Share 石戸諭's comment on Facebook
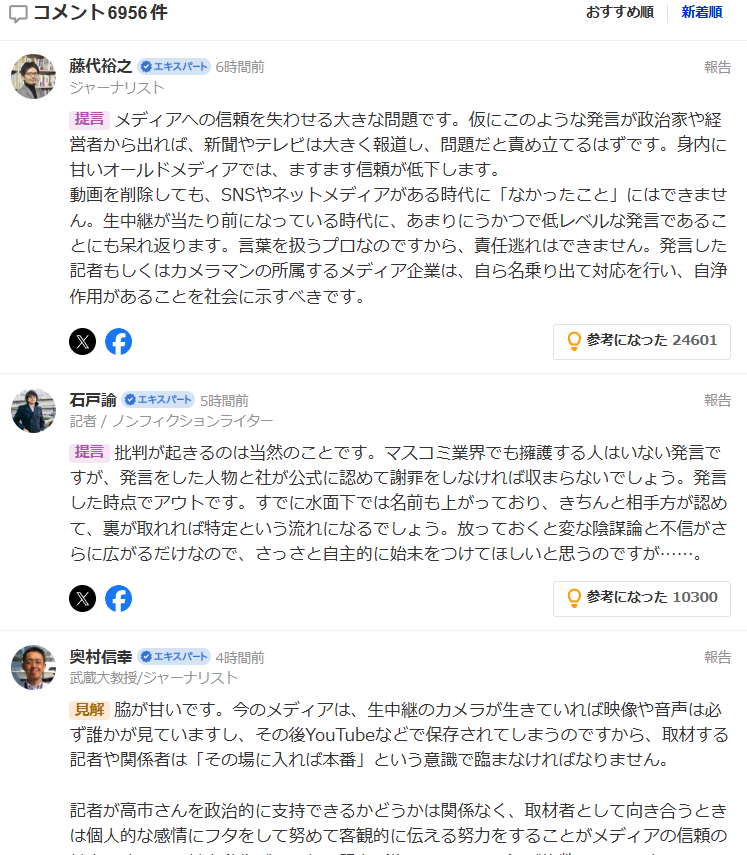Screen dimensions: 747x855 click(119, 598)
